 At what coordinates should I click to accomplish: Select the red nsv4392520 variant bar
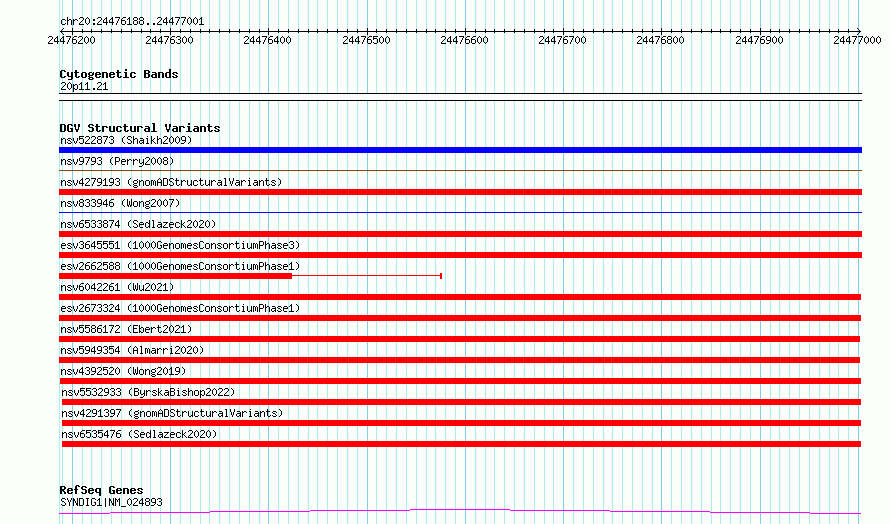460,381
